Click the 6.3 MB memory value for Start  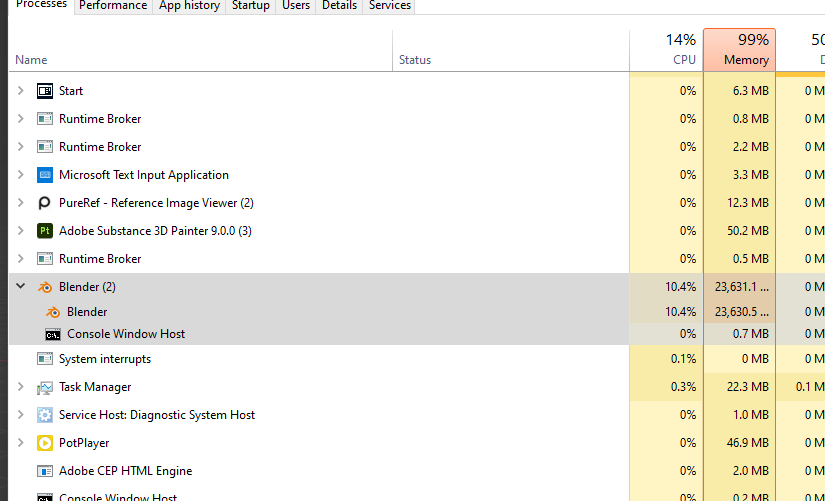(x=751, y=91)
